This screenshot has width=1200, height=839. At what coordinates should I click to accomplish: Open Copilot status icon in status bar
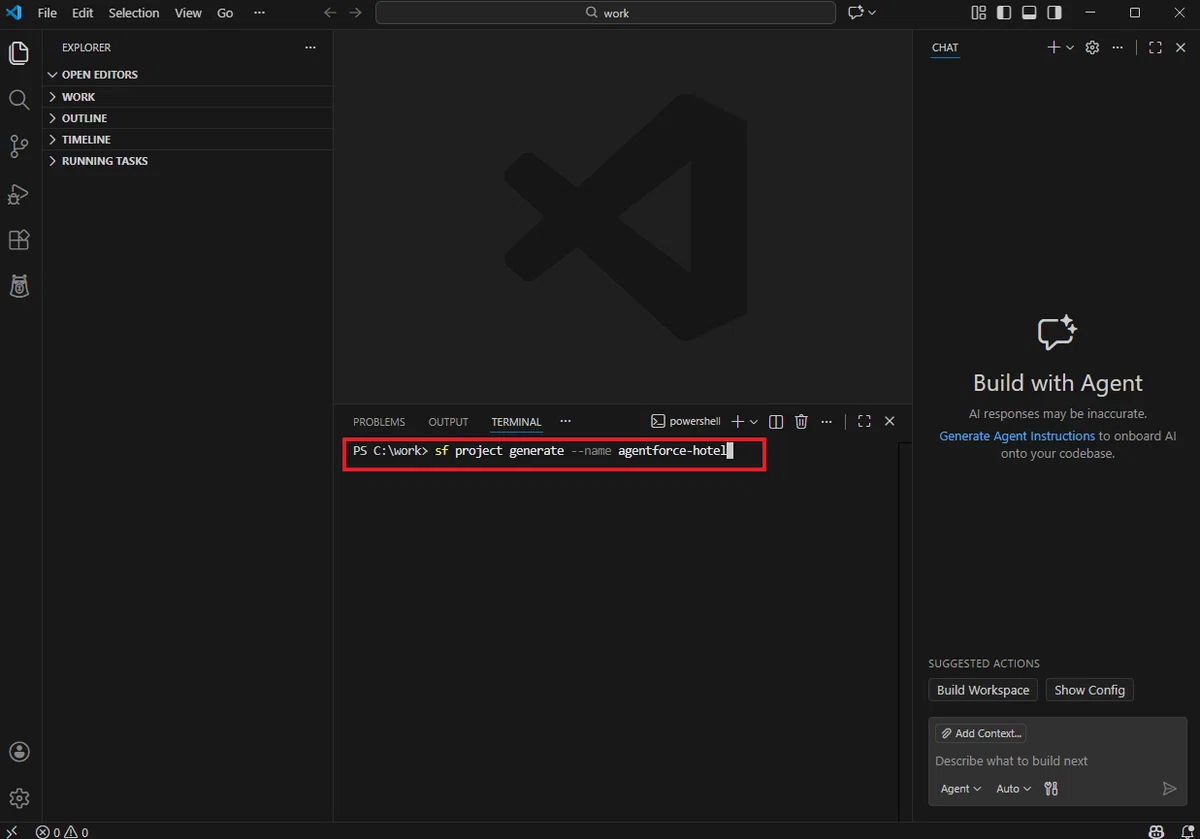[x=1157, y=831]
